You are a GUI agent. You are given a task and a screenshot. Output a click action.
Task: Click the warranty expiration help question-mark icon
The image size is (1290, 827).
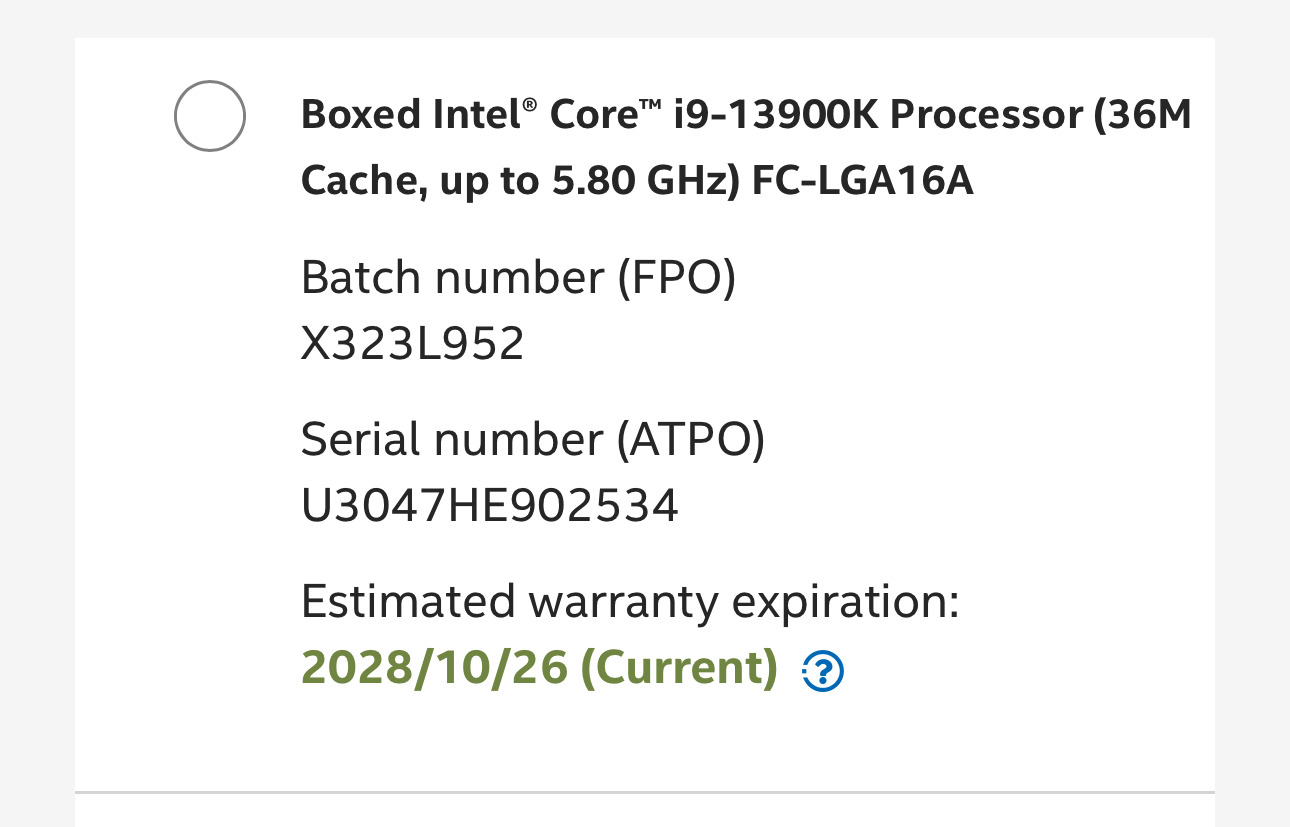(823, 671)
